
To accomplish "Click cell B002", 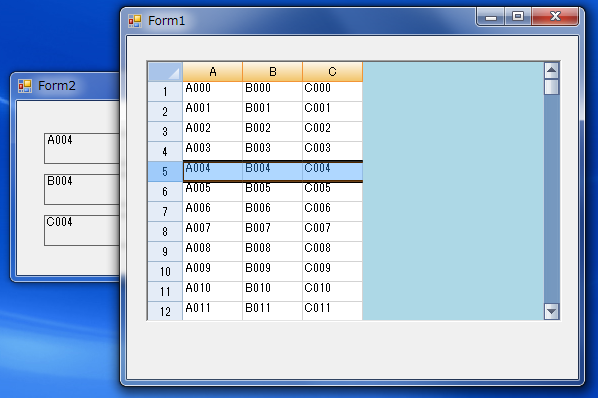I will (272, 132).
